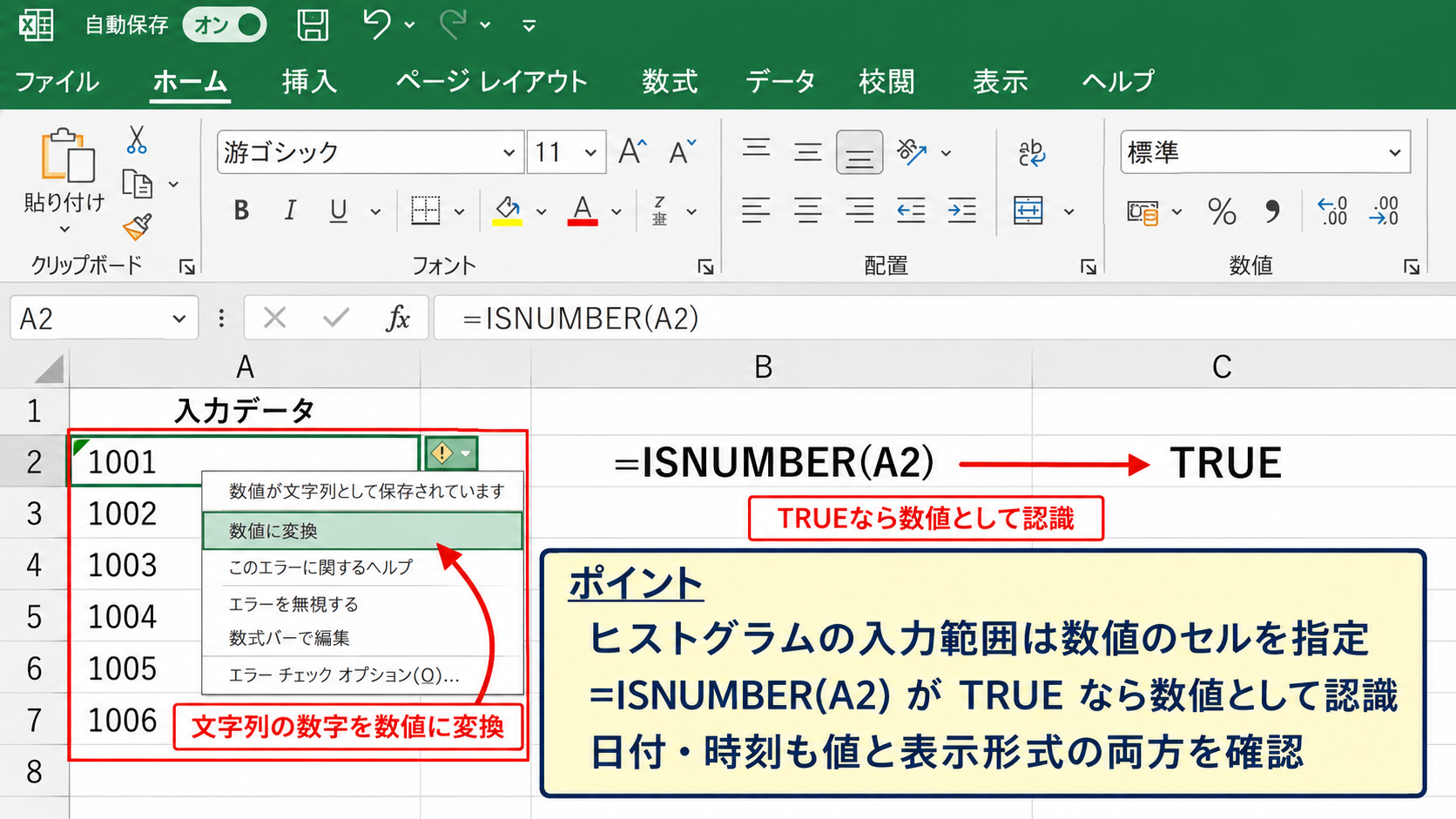Click the orientation text angle icon
Image resolution: width=1456 pixels, height=819 pixels.
(x=911, y=152)
